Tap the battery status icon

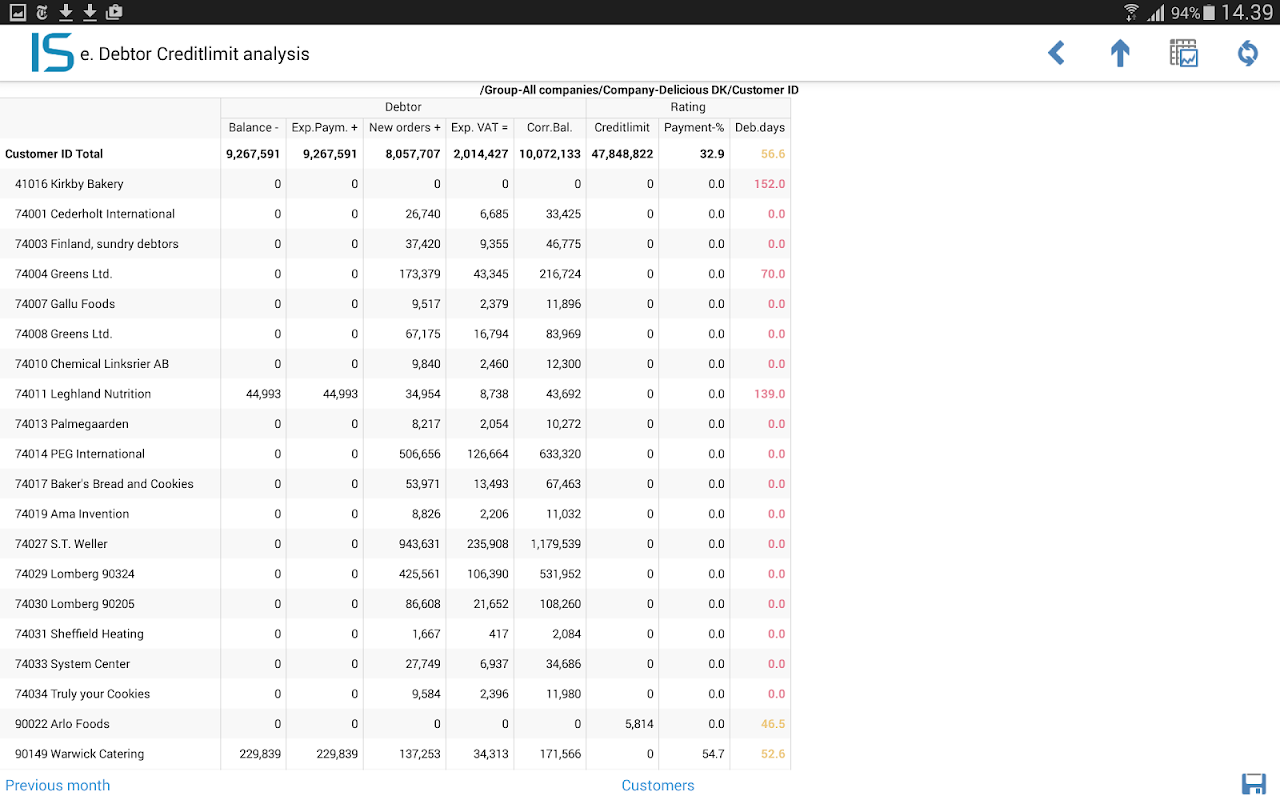click(x=1209, y=12)
